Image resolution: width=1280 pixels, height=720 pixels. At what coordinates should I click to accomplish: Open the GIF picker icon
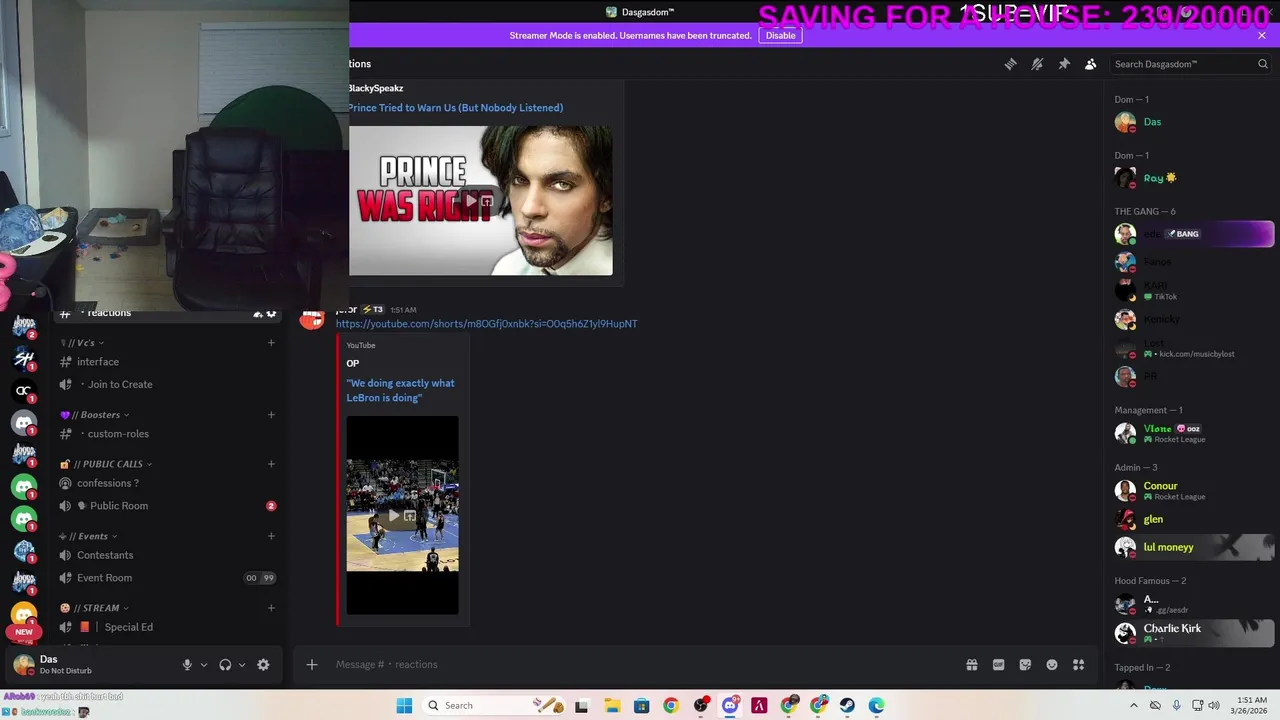coord(998,665)
